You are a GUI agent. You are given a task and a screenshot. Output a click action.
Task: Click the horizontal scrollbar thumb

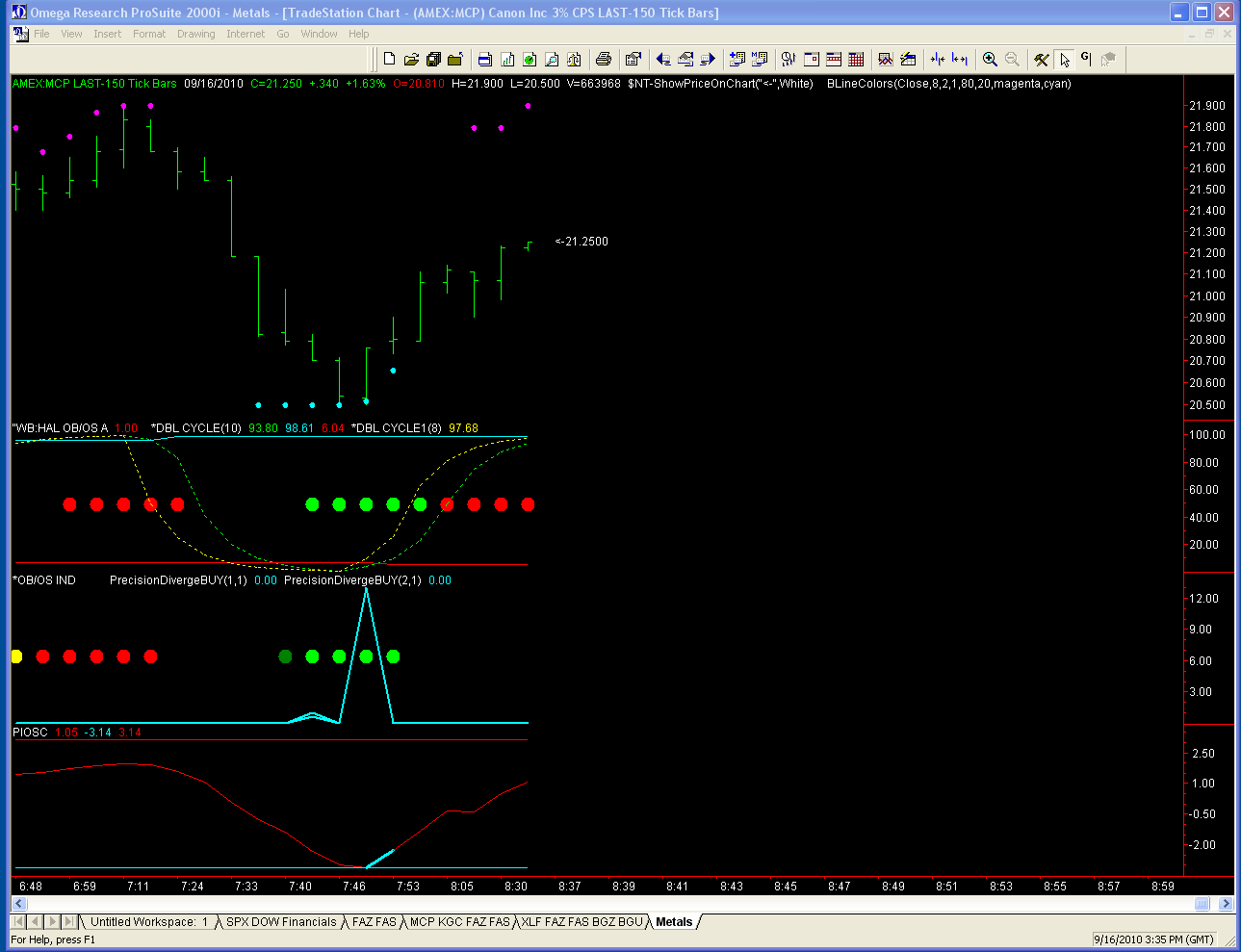1202,904
